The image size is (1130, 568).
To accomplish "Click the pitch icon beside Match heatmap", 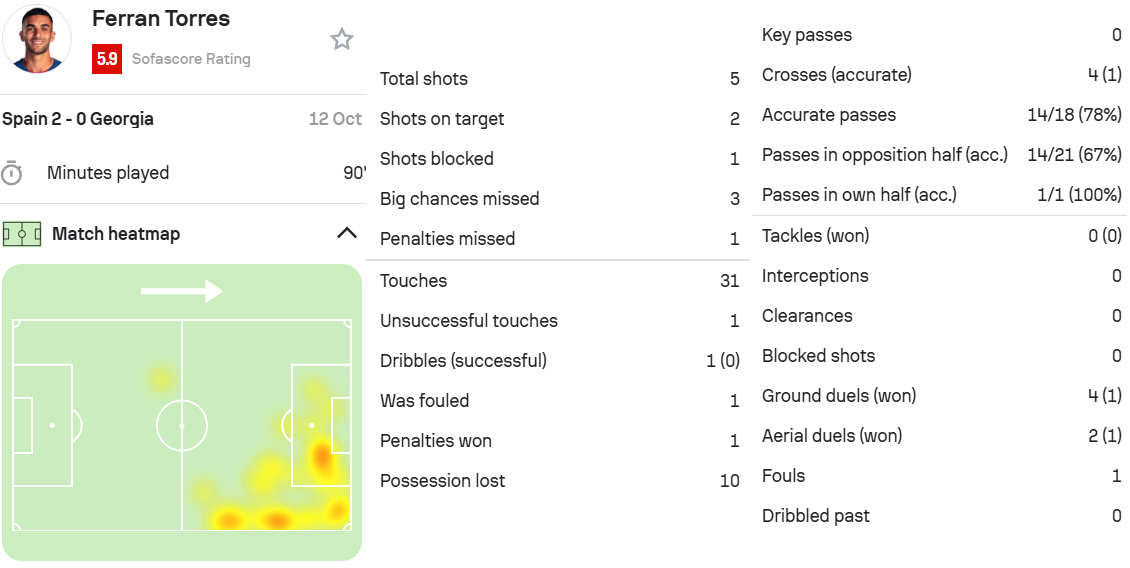I will pos(21,234).
